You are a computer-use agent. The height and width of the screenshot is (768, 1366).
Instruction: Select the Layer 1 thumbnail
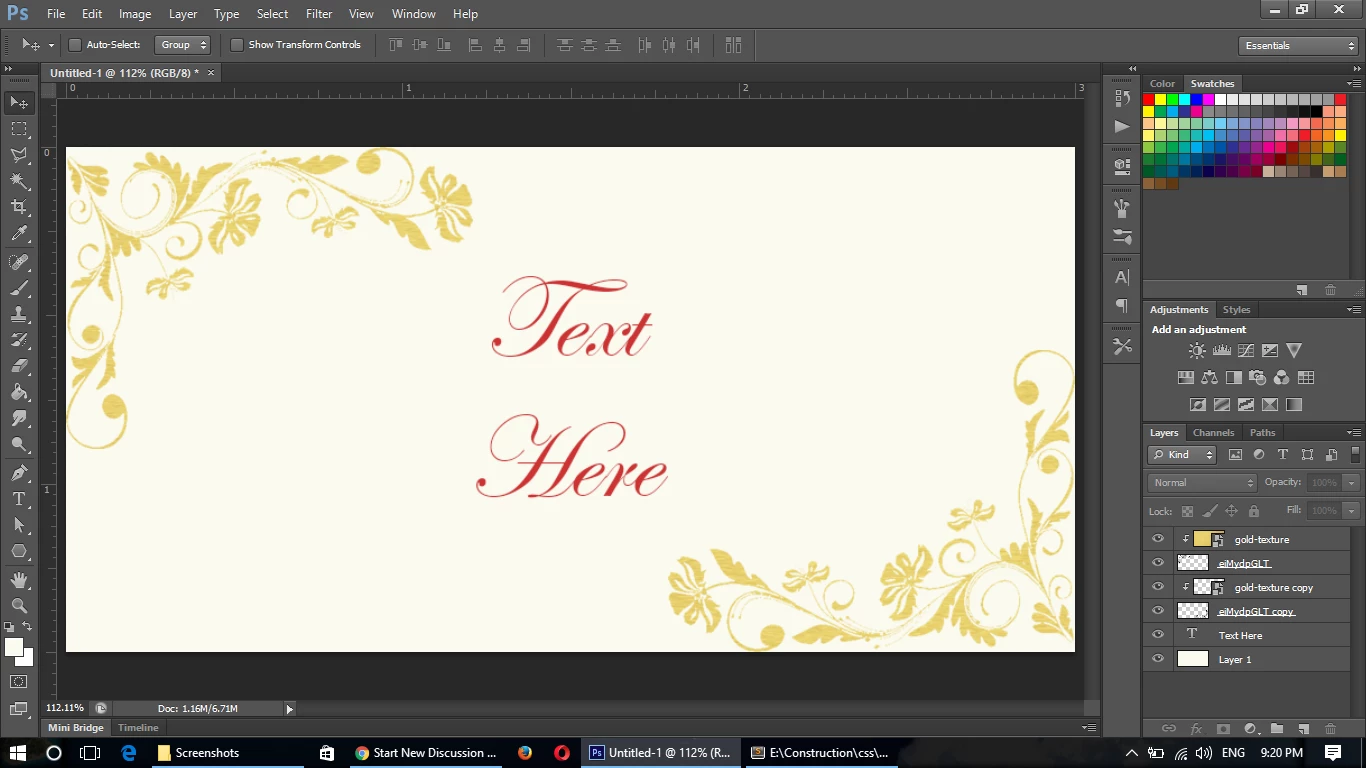coord(1193,659)
